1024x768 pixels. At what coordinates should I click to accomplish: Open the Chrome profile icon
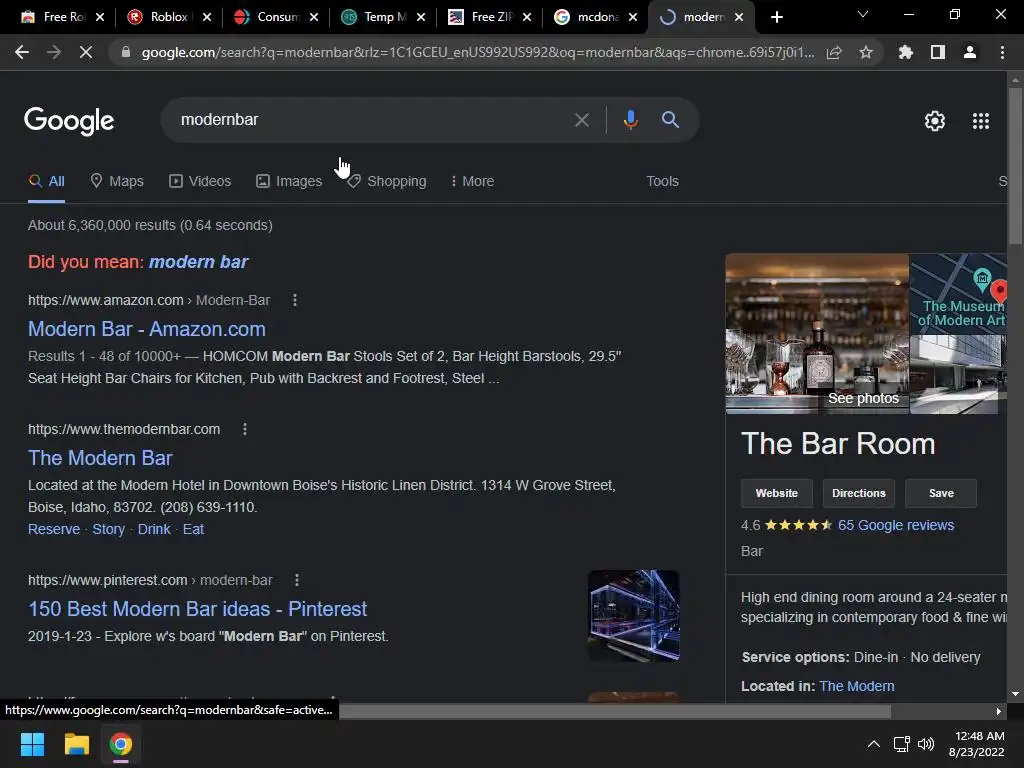[x=970, y=52]
